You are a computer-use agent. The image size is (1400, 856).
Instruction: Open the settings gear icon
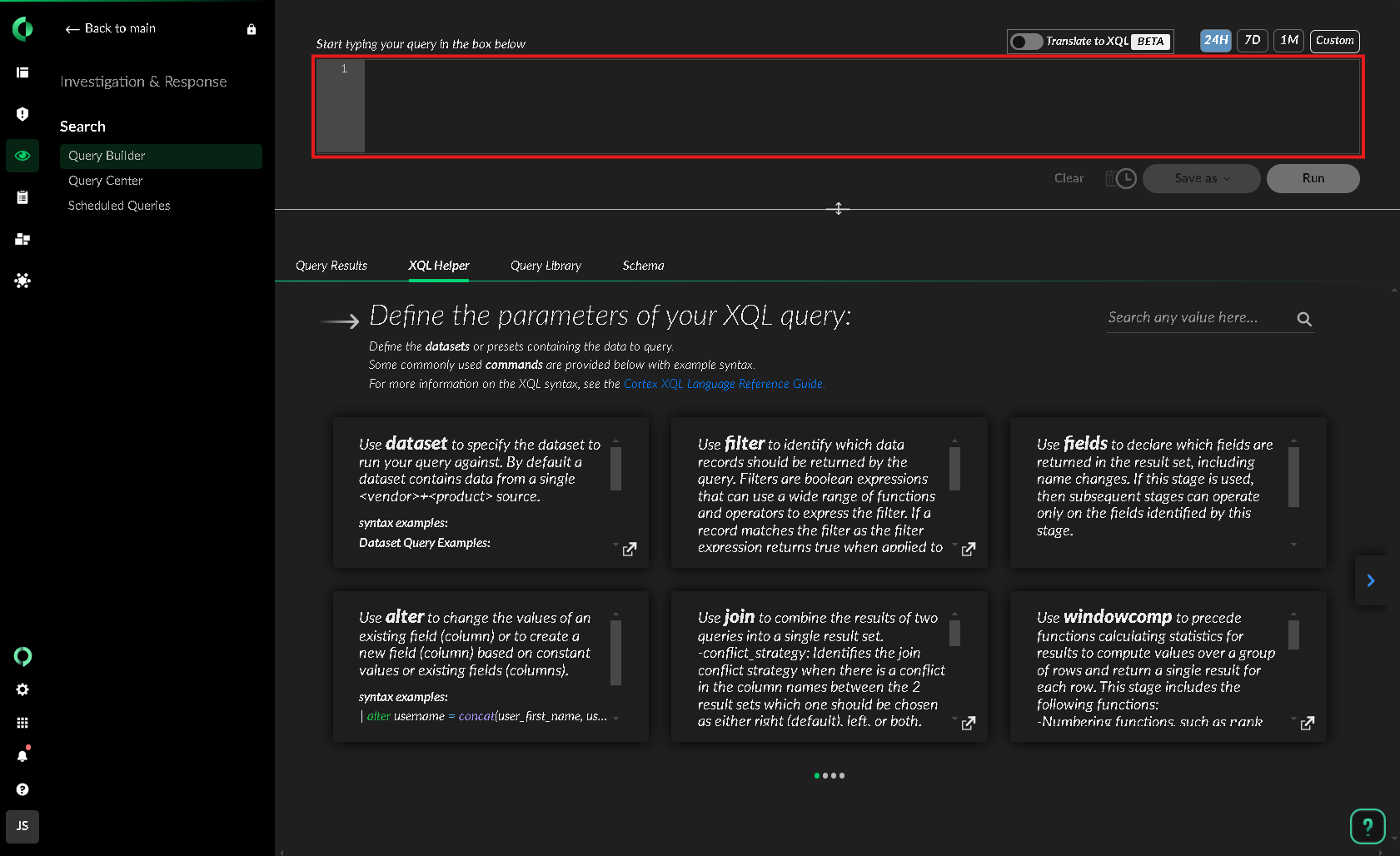pos(22,689)
